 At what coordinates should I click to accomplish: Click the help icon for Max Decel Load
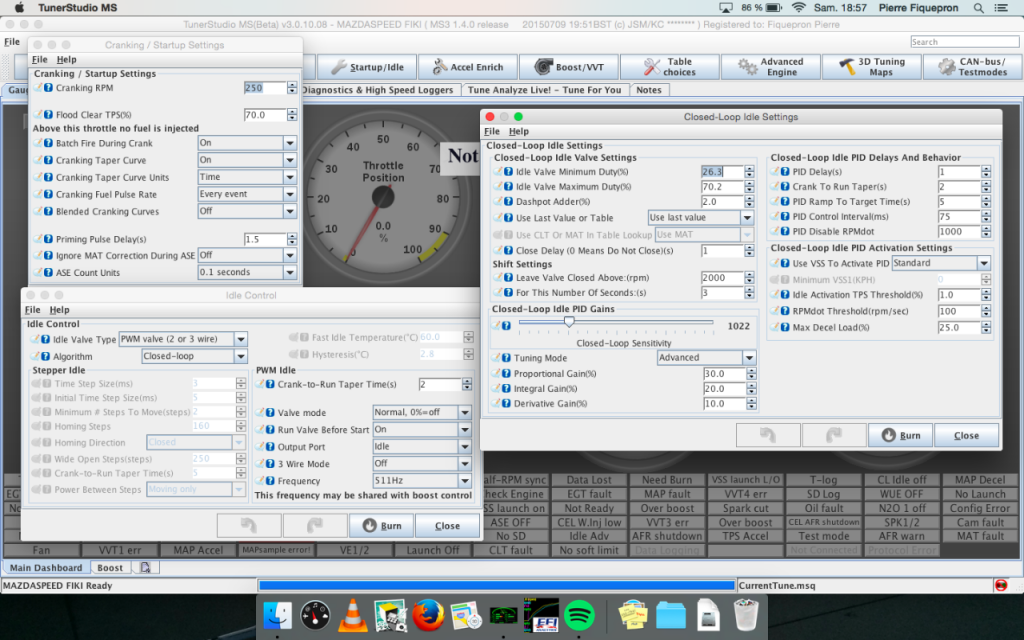pos(785,328)
